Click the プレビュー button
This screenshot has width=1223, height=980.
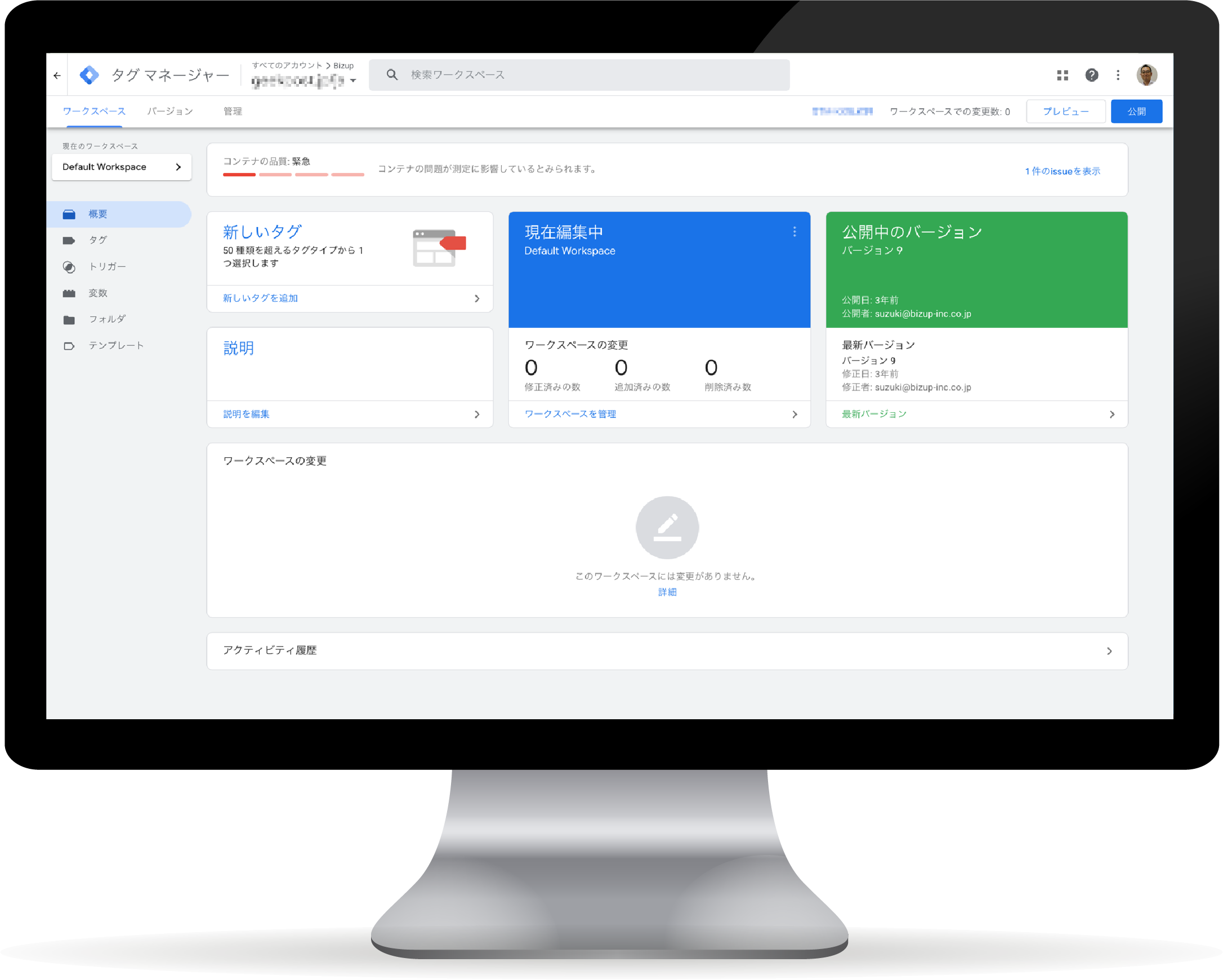point(1065,111)
